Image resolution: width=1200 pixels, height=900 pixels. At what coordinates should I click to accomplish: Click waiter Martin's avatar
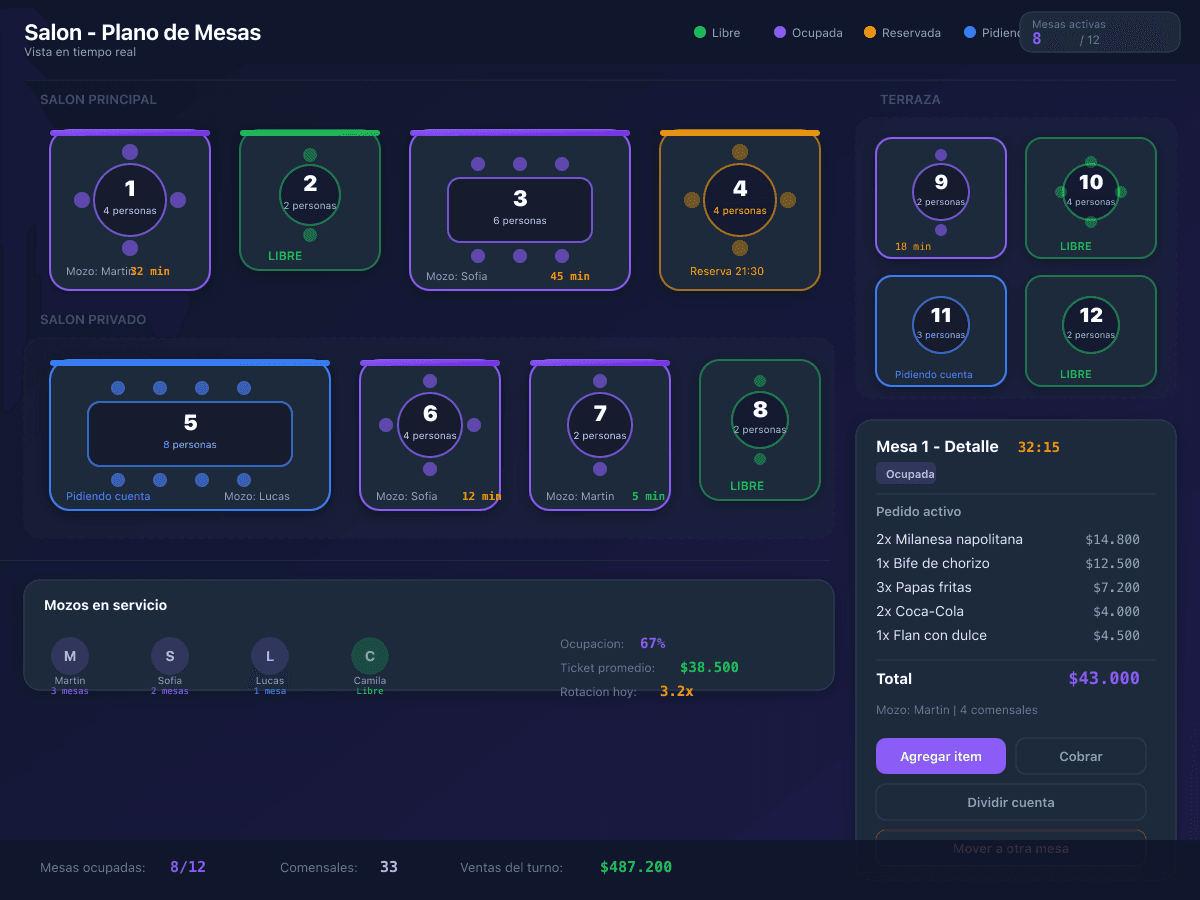(x=70, y=656)
